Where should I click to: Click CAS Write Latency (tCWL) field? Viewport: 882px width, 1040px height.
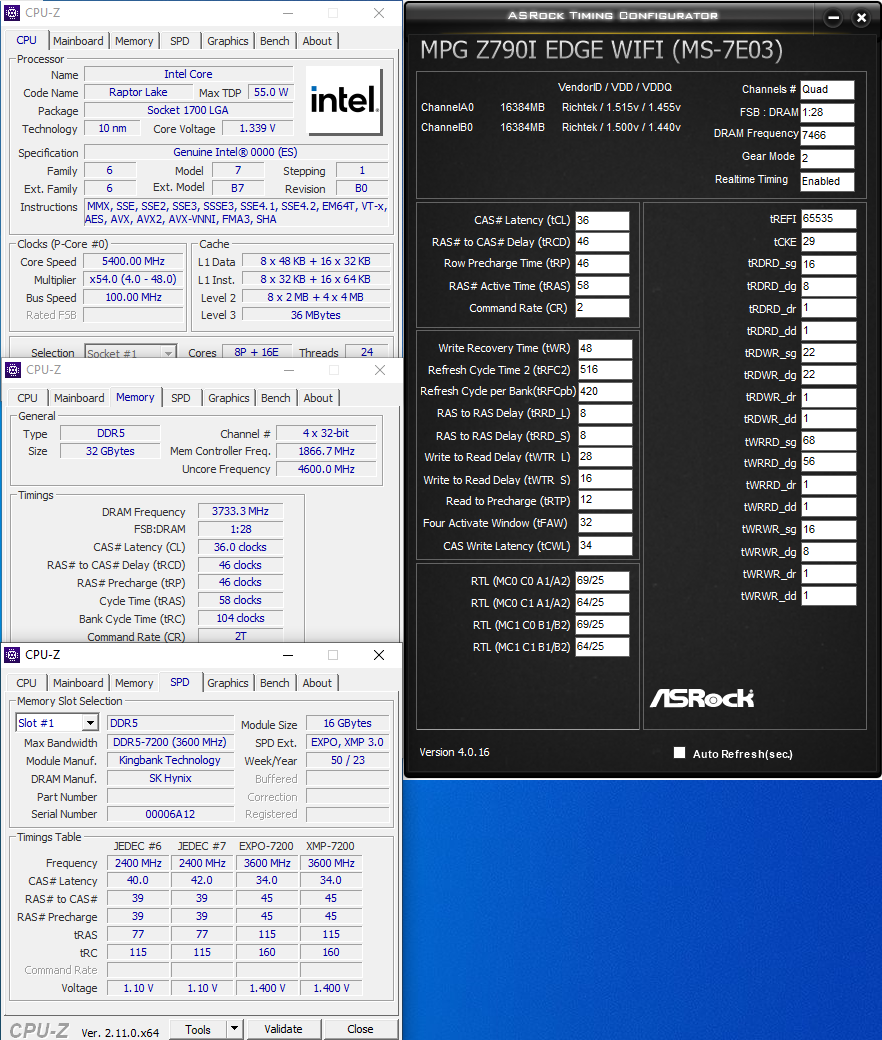[x=605, y=545]
